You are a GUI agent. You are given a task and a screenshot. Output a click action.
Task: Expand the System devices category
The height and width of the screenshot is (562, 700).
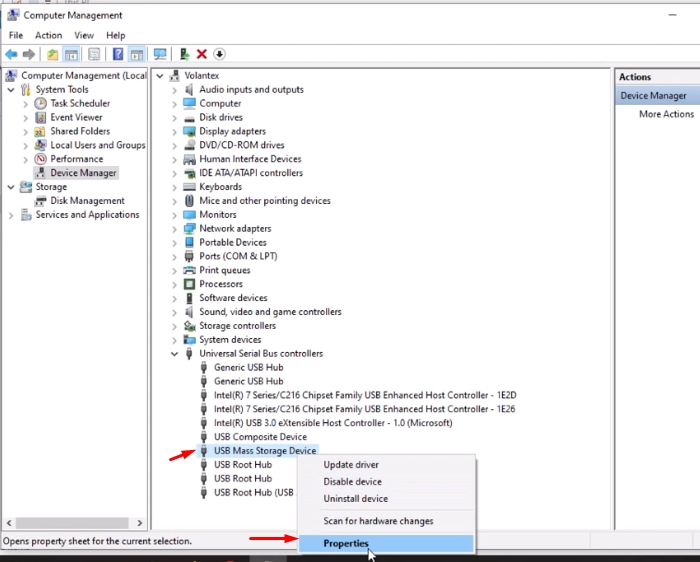point(175,340)
